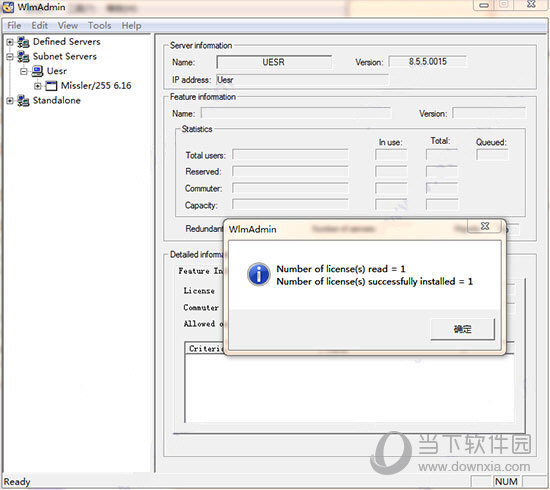Click the Defined Servers icon
This screenshot has width=550, height=490.
click(x=23, y=42)
